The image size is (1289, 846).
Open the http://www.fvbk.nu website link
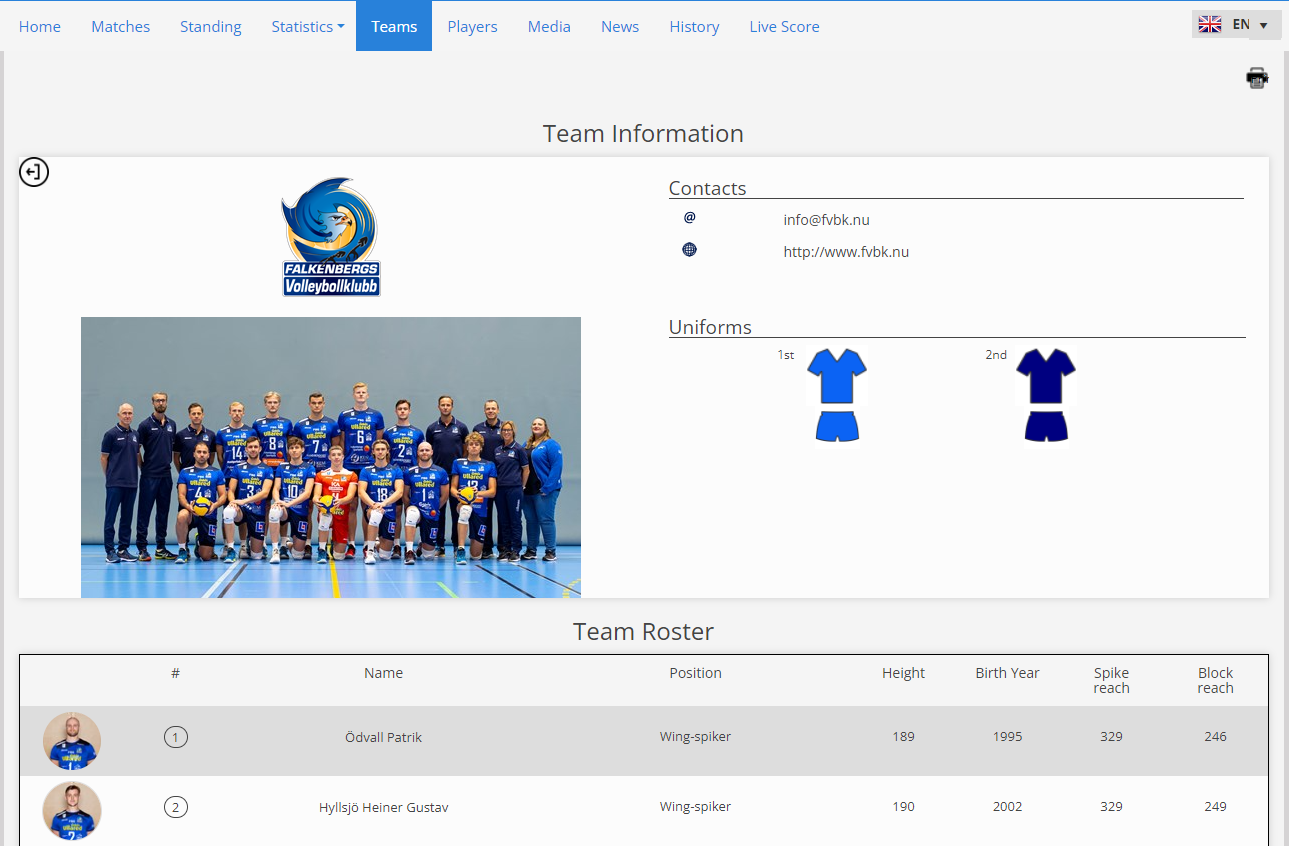[x=846, y=252]
